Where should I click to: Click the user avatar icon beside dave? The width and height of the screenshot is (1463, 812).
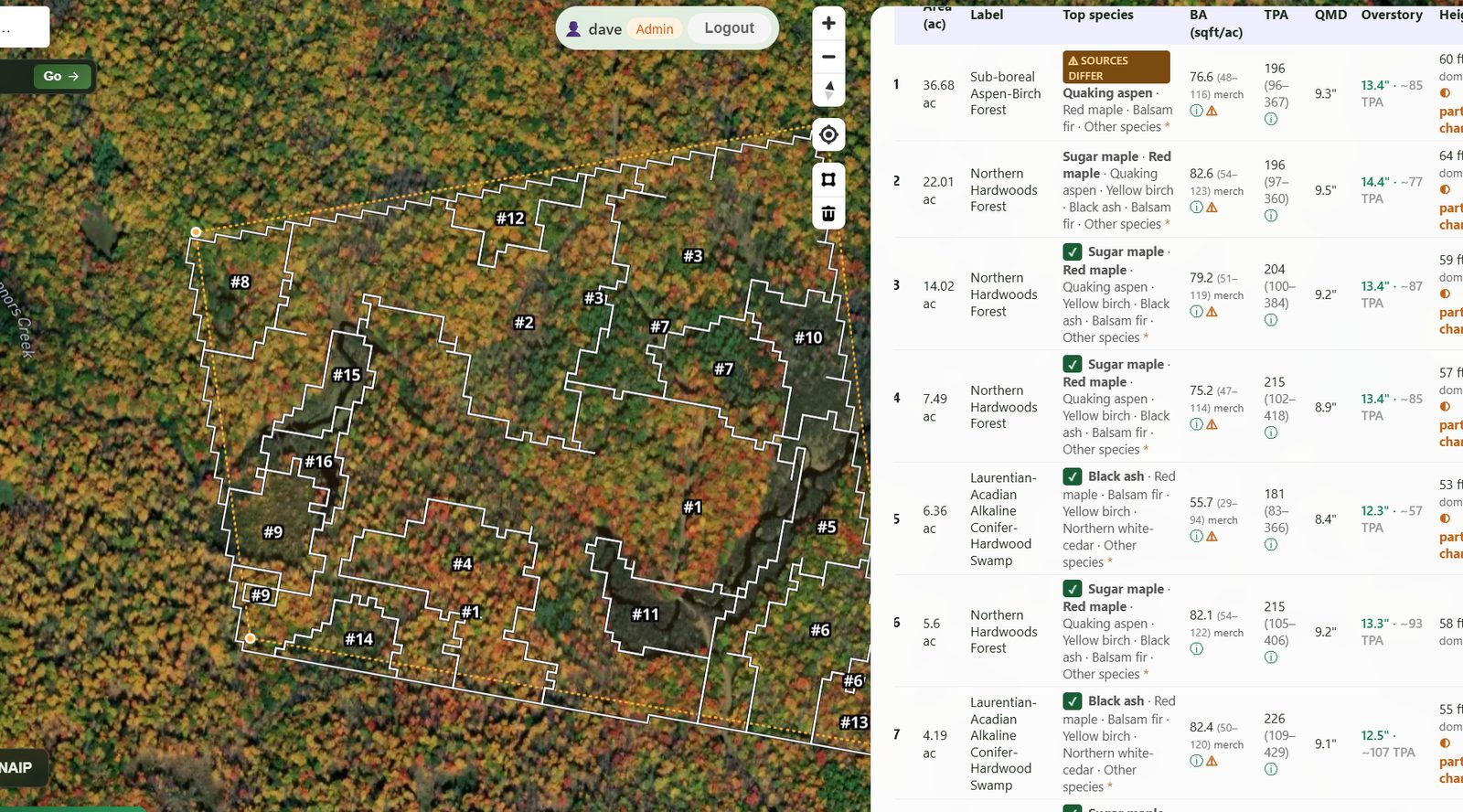pos(574,29)
